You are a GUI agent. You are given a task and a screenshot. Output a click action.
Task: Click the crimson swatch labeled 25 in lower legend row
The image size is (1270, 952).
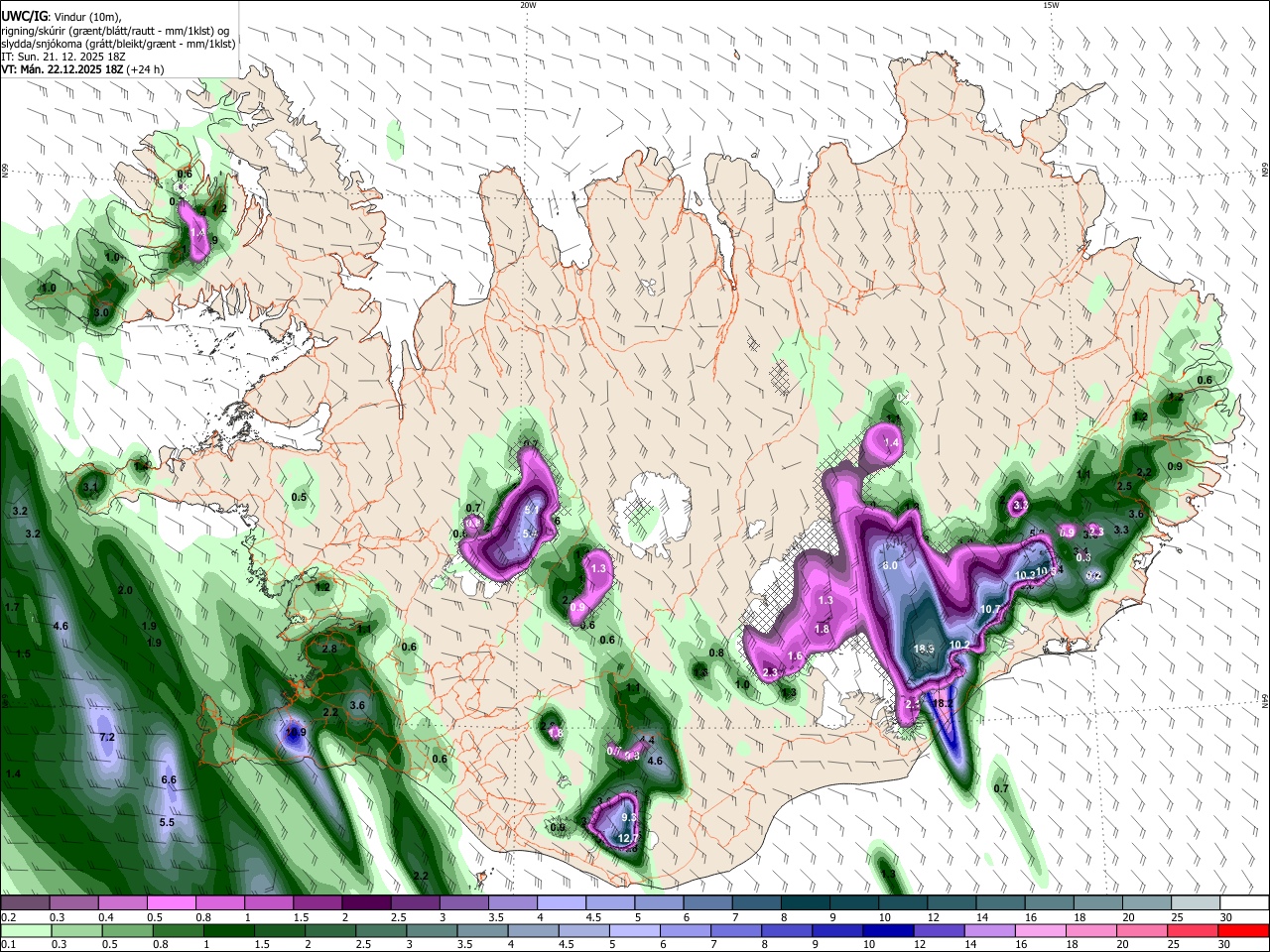click(x=1194, y=930)
